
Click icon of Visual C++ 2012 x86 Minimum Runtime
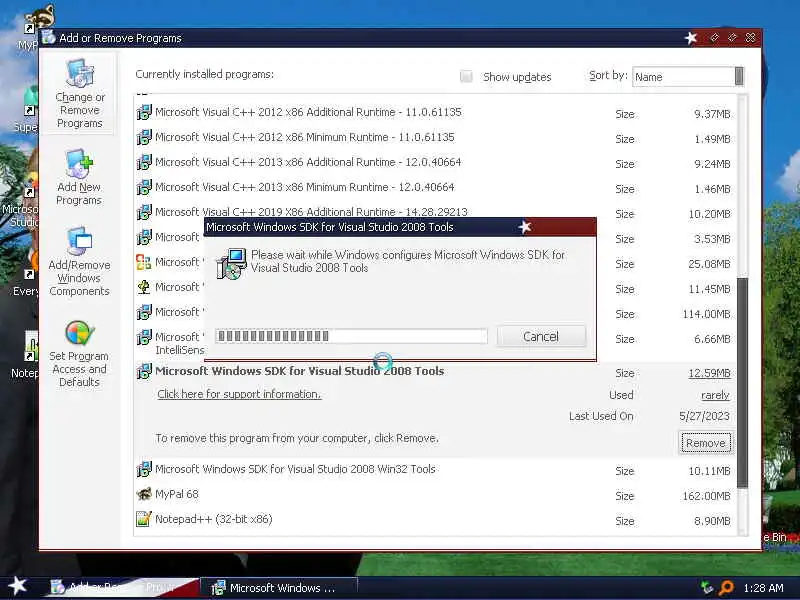pyautogui.click(x=144, y=137)
